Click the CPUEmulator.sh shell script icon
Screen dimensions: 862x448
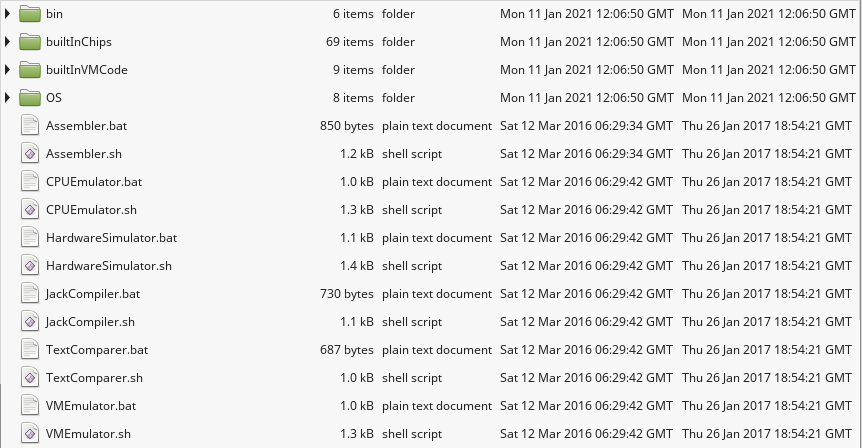point(29,210)
